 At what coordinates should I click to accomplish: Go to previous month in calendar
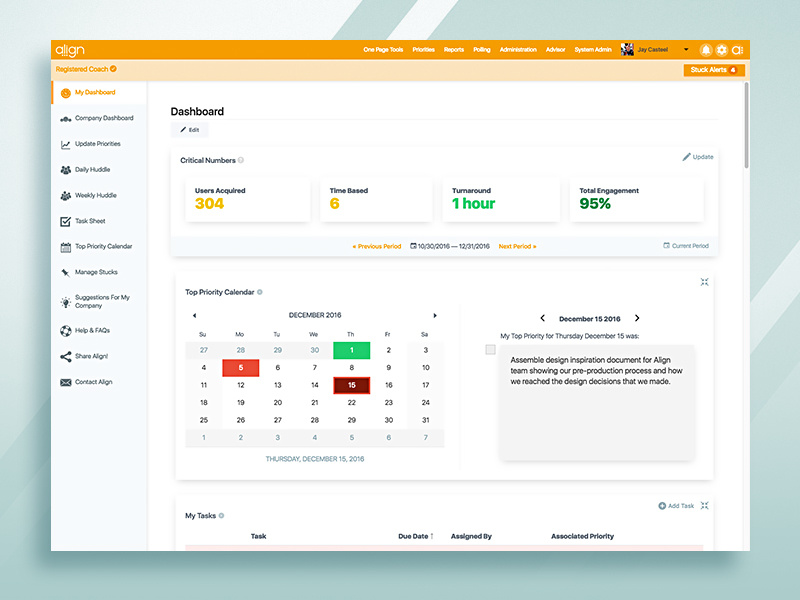194,315
